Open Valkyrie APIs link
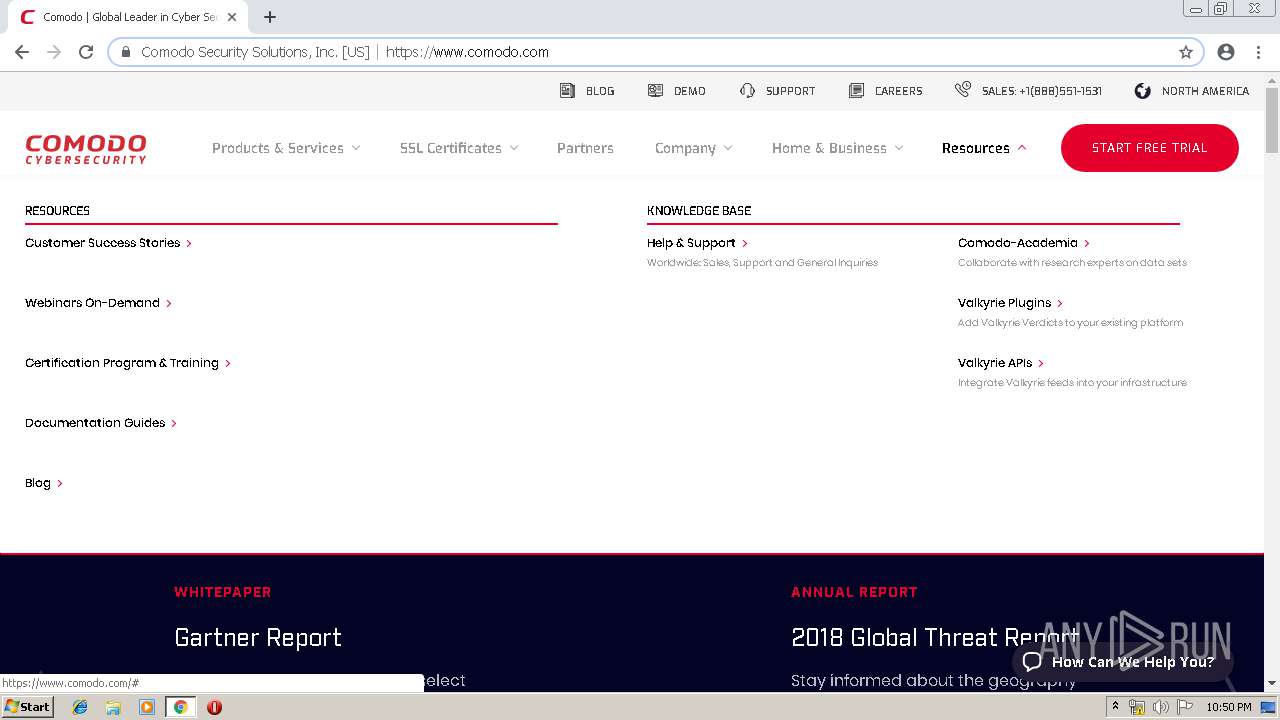The height and width of the screenshot is (720, 1280). 1001,363
